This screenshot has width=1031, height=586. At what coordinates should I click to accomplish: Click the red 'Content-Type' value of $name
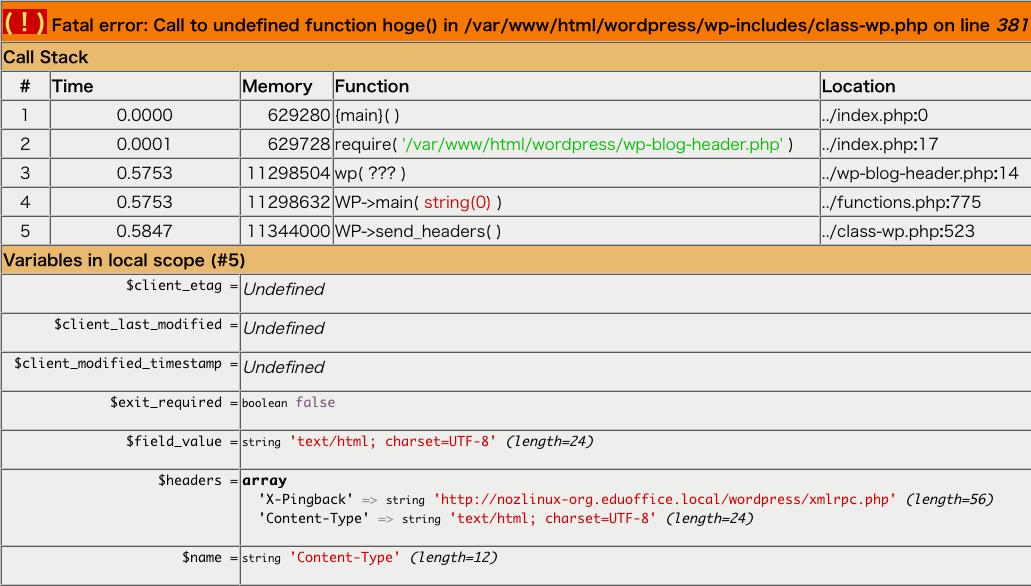coord(345,557)
